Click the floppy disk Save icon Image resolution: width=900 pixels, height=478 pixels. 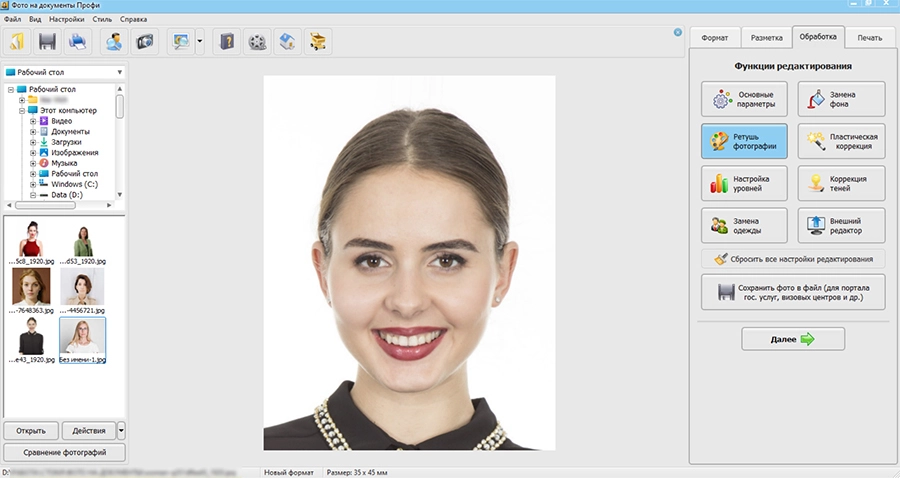(x=47, y=42)
